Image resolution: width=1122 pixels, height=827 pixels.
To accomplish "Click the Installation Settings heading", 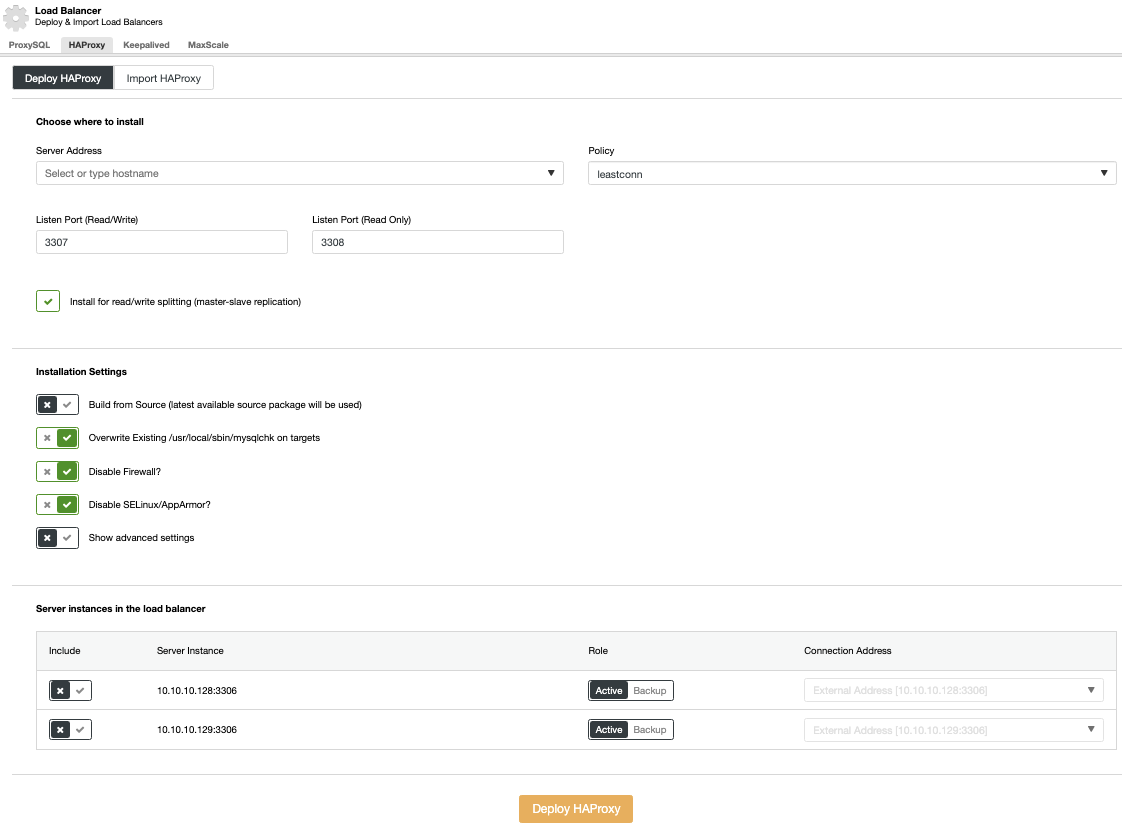I will click(x=82, y=371).
